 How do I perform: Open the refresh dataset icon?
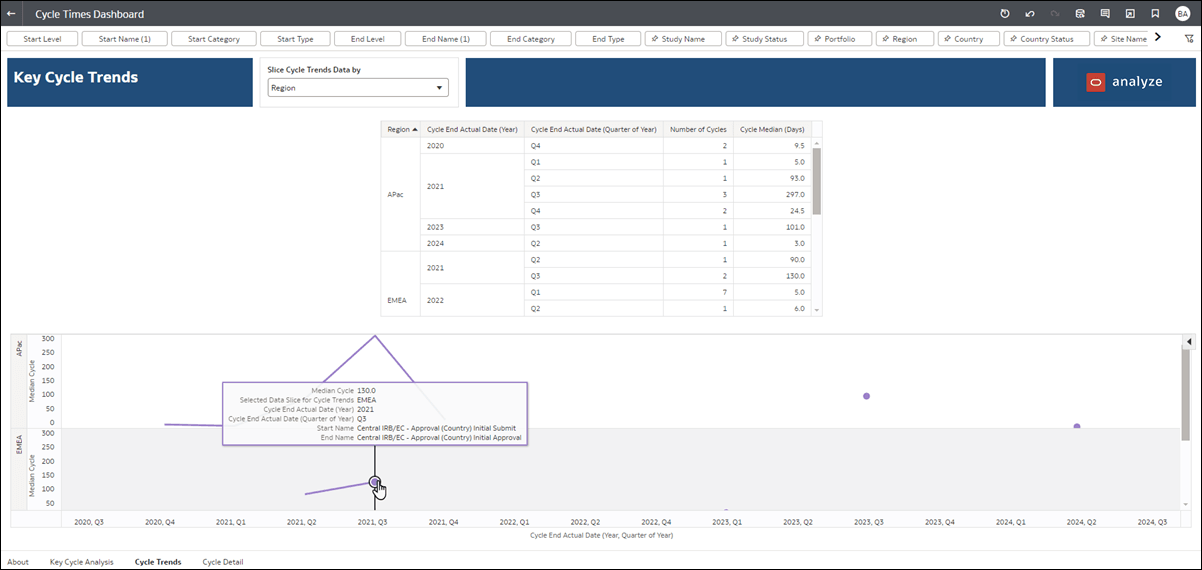click(x=1080, y=14)
